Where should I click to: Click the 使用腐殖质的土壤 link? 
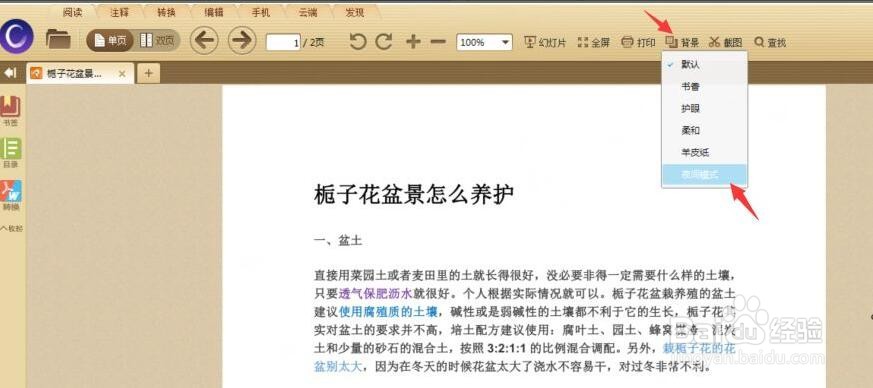tap(389, 311)
